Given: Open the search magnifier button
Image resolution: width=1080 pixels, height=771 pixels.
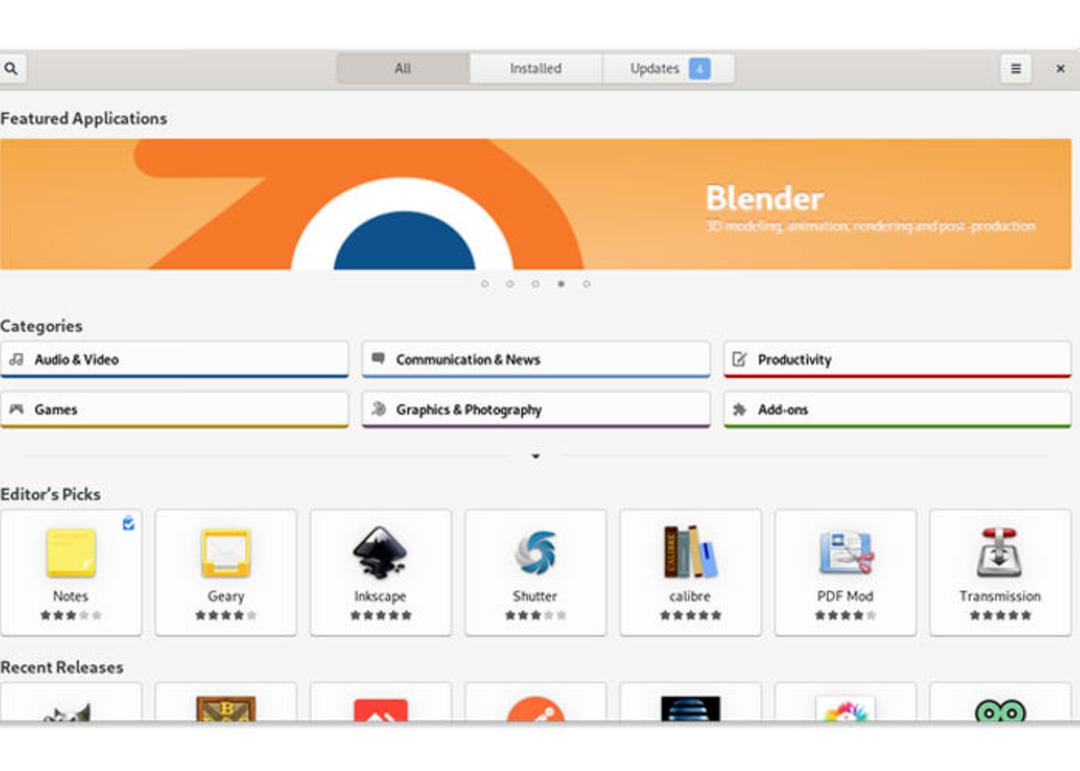Looking at the screenshot, I should point(12,68).
